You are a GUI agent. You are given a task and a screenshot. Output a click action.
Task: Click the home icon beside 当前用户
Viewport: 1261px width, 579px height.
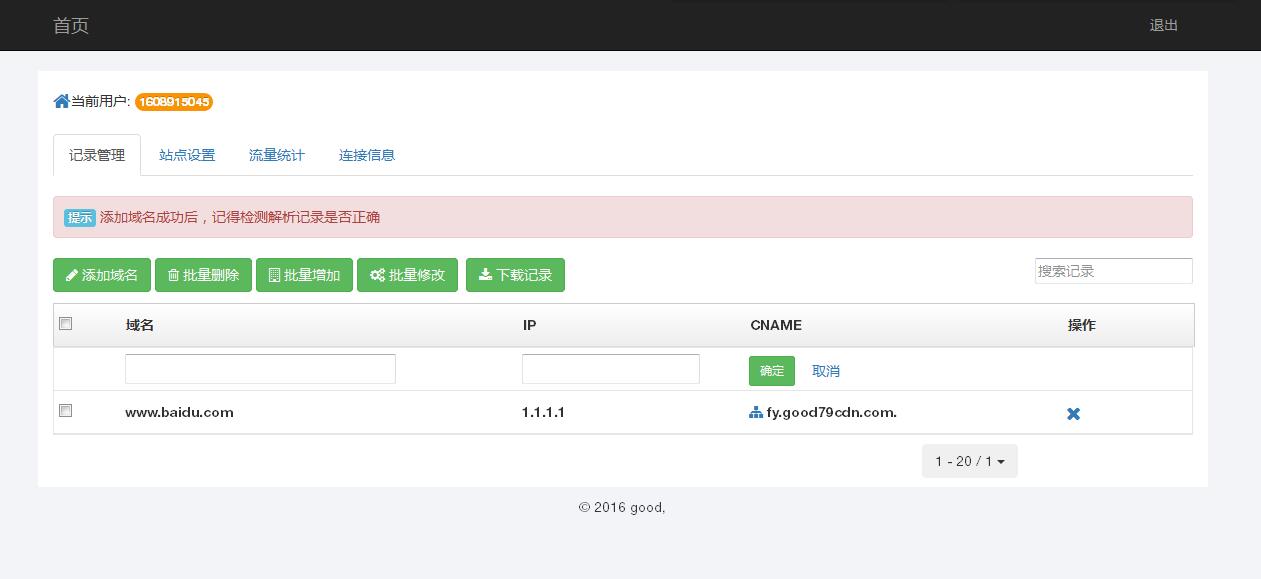pyautogui.click(x=61, y=101)
